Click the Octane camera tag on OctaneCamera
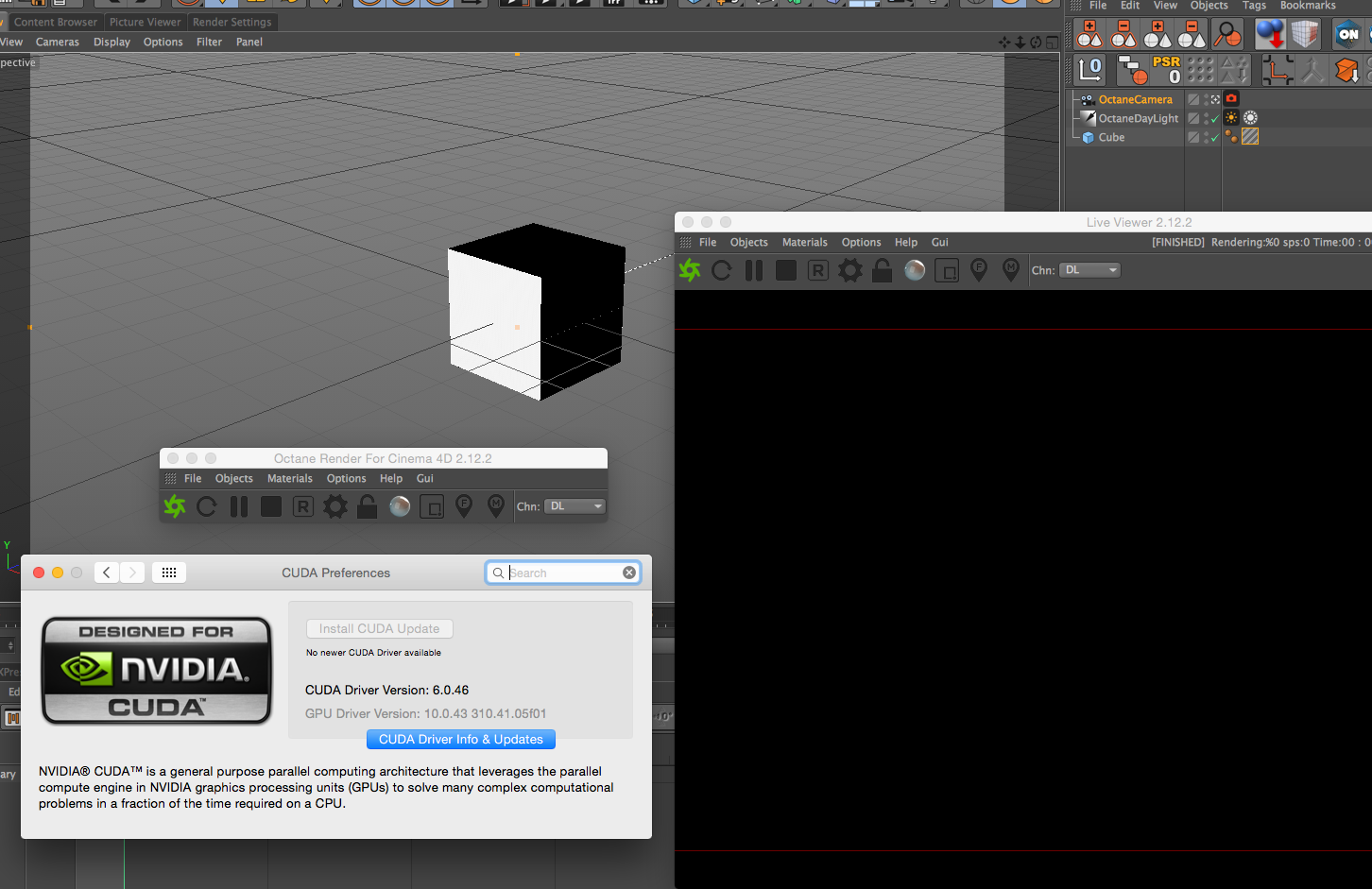 [x=1231, y=98]
